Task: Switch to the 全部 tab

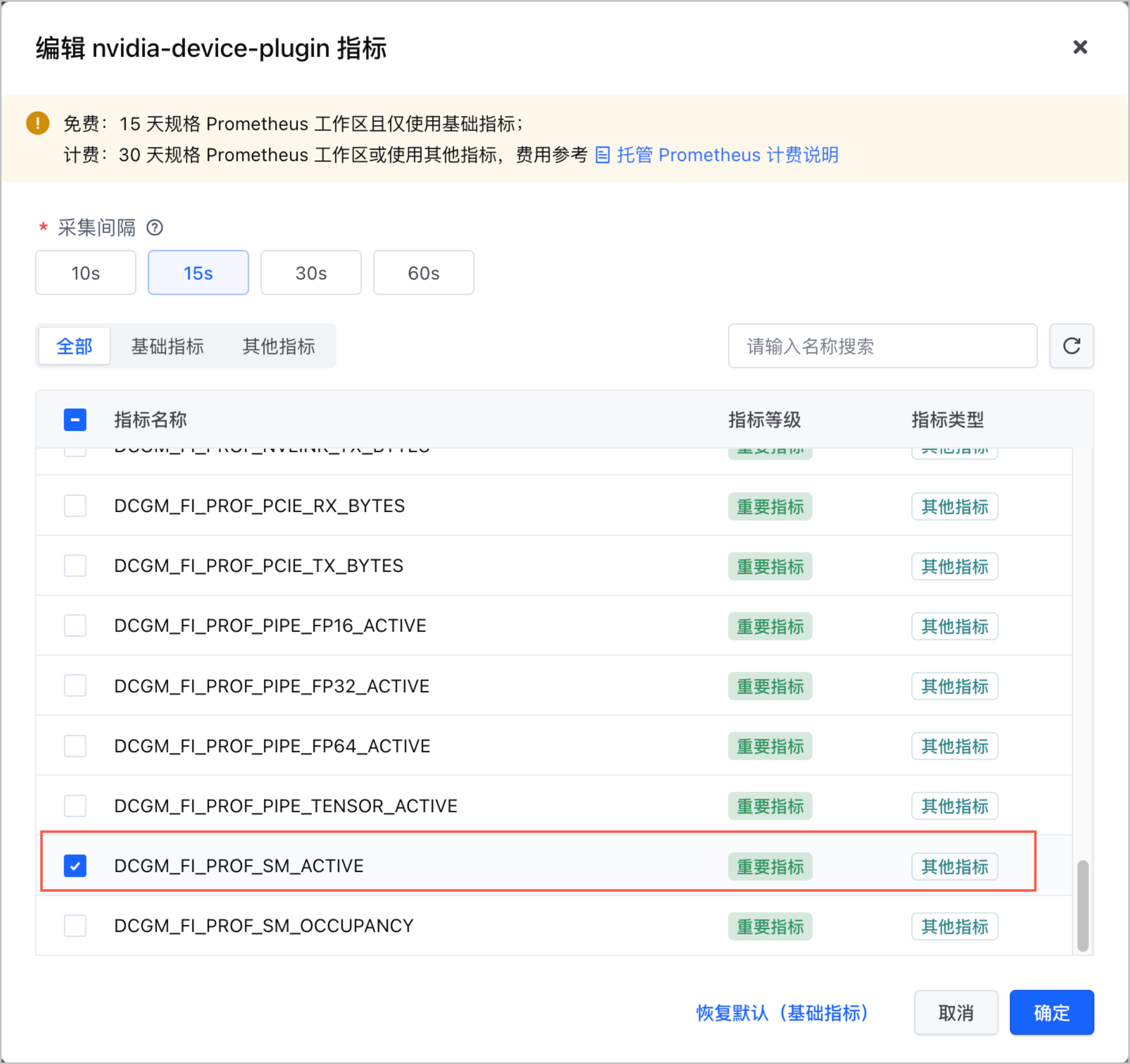Action: coord(75,346)
